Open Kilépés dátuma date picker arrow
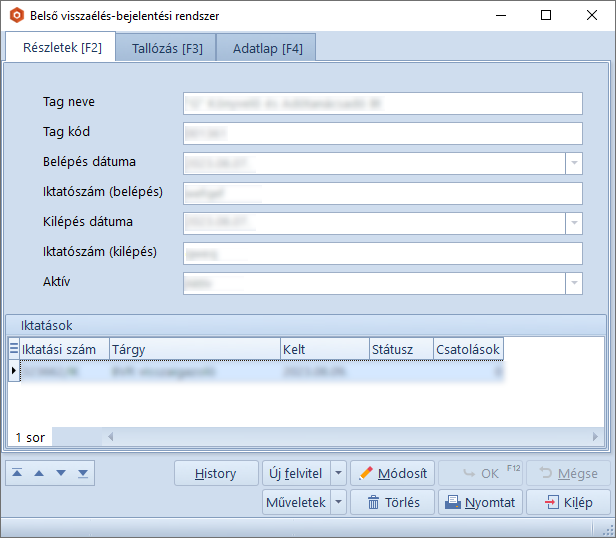The height and width of the screenshot is (538, 616). click(x=574, y=223)
